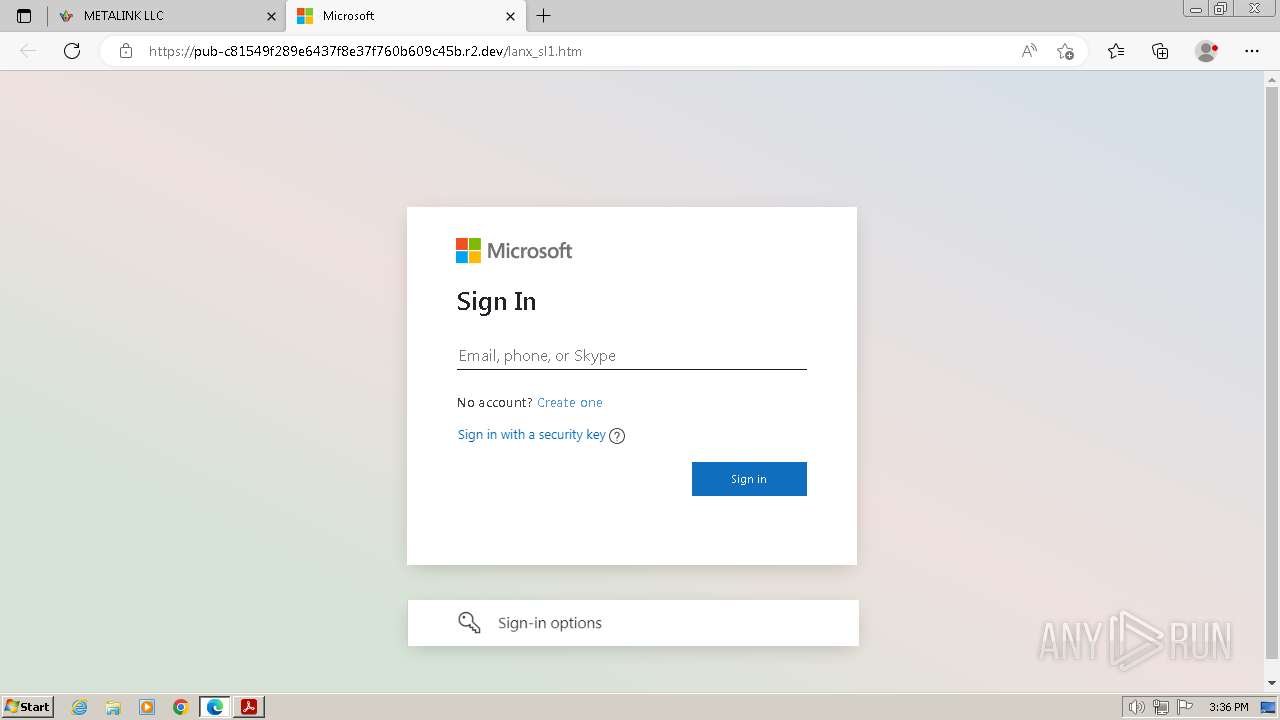This screenshot has width=1280, height=720.
Task: Open Sign-in options
Action: [633, 623]
